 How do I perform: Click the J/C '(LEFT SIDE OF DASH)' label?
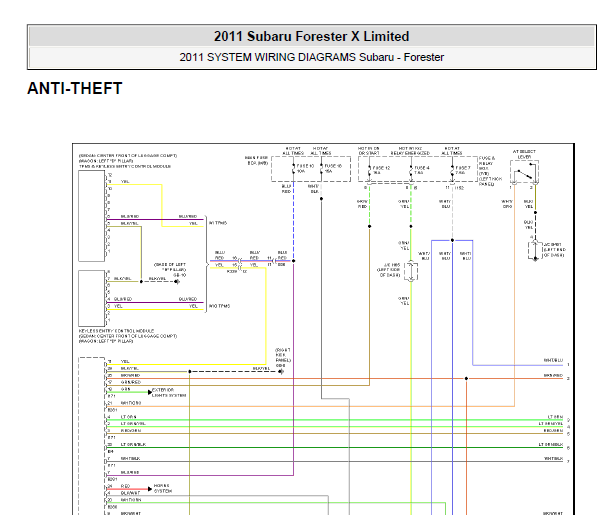[x=389, y=270]
